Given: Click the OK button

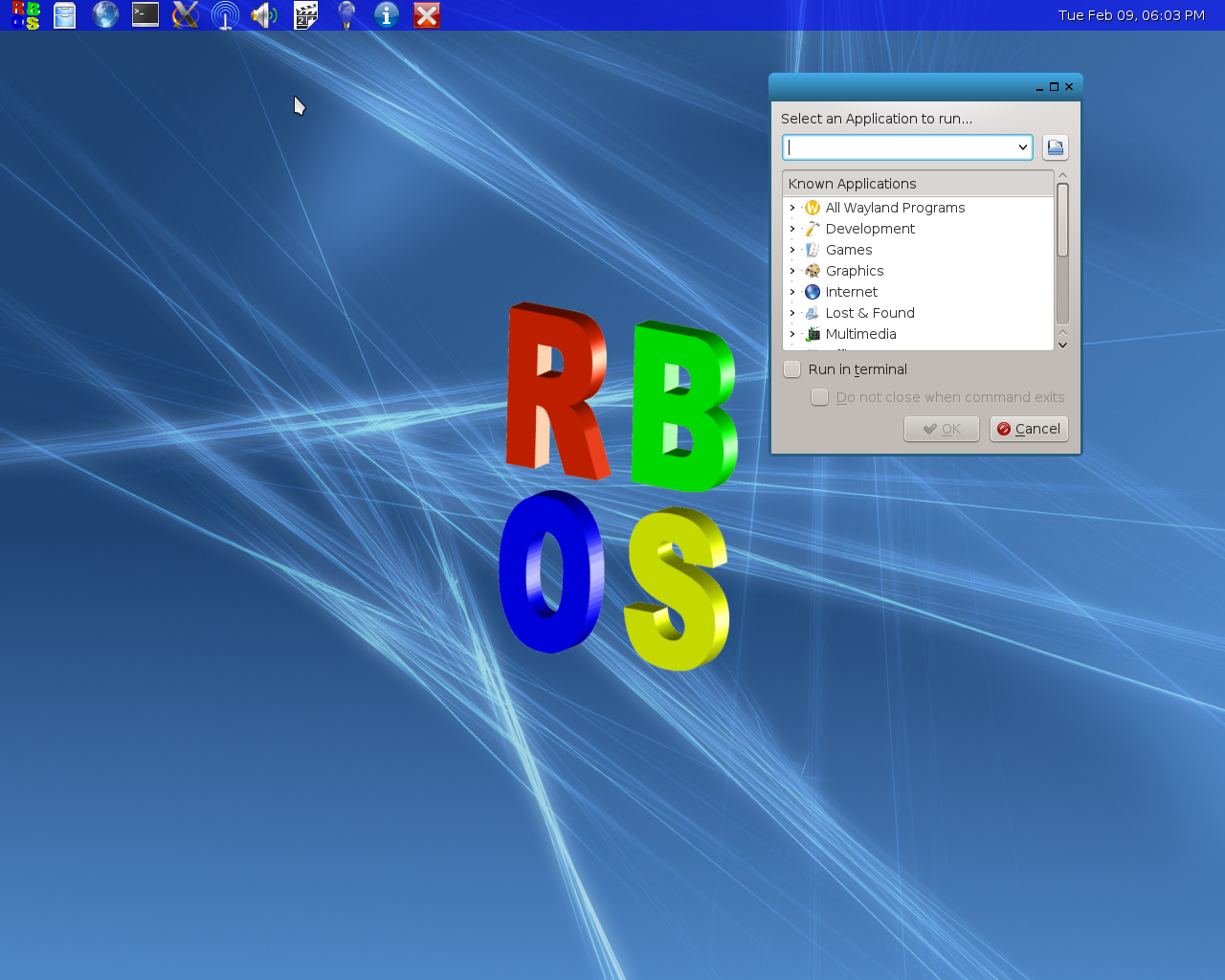Looking at the screenshot, I should click(x=941, y=429).
